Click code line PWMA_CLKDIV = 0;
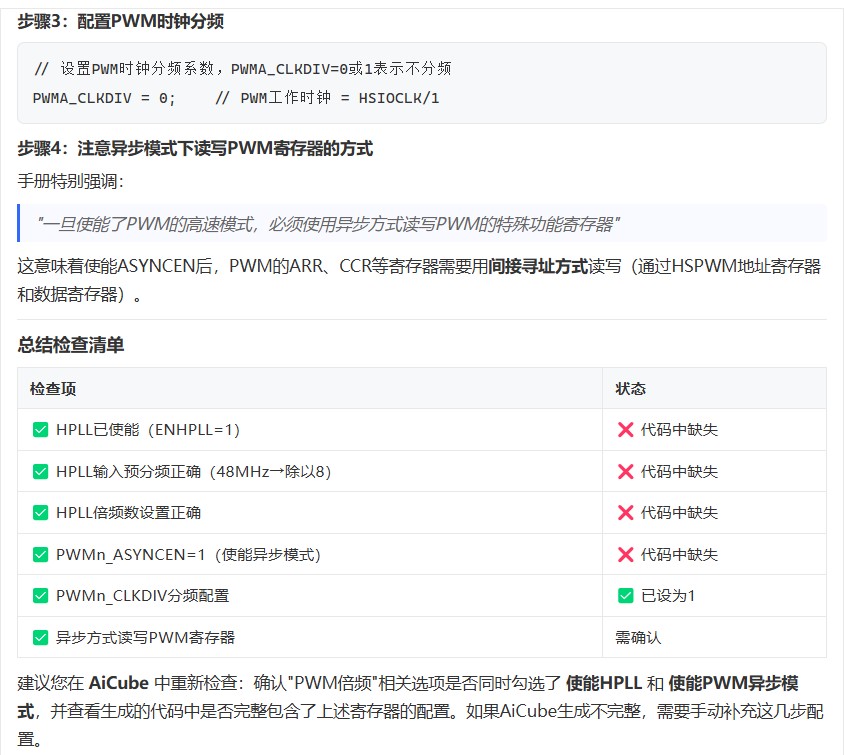The width and height of the screenshot is (844, 755). point(104,98)
